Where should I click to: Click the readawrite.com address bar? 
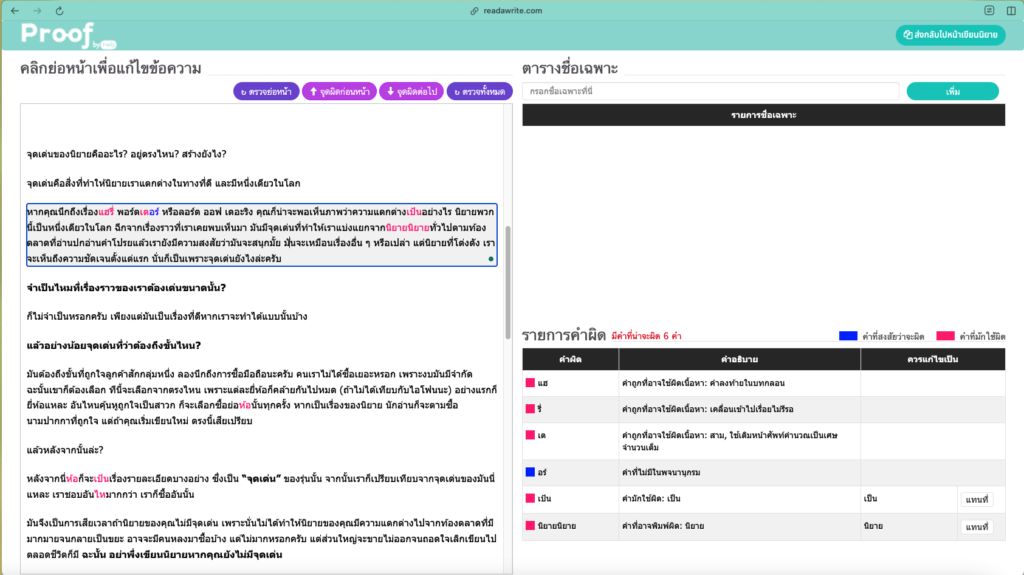[x=512, y=10]
